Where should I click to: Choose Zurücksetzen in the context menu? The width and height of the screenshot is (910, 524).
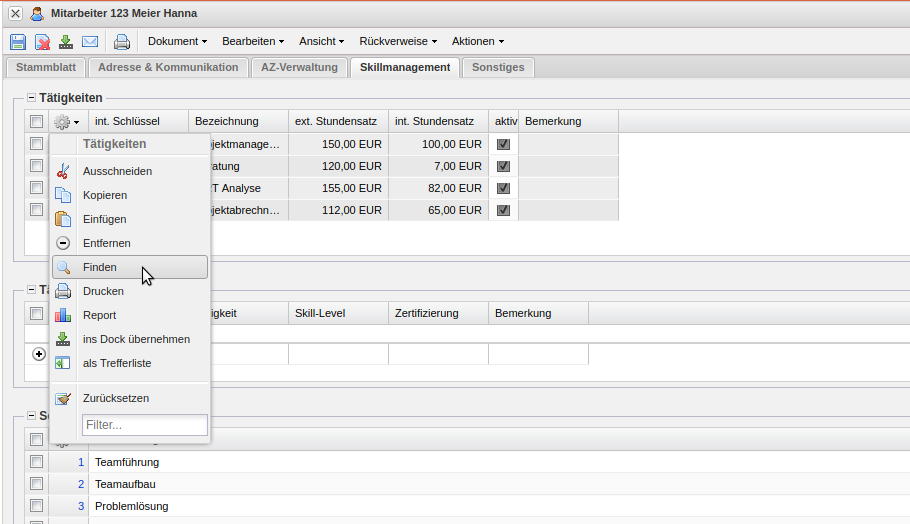coord(116,398)
